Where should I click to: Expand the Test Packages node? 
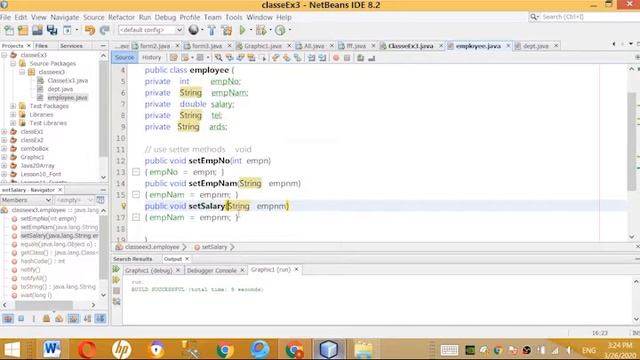13,106
